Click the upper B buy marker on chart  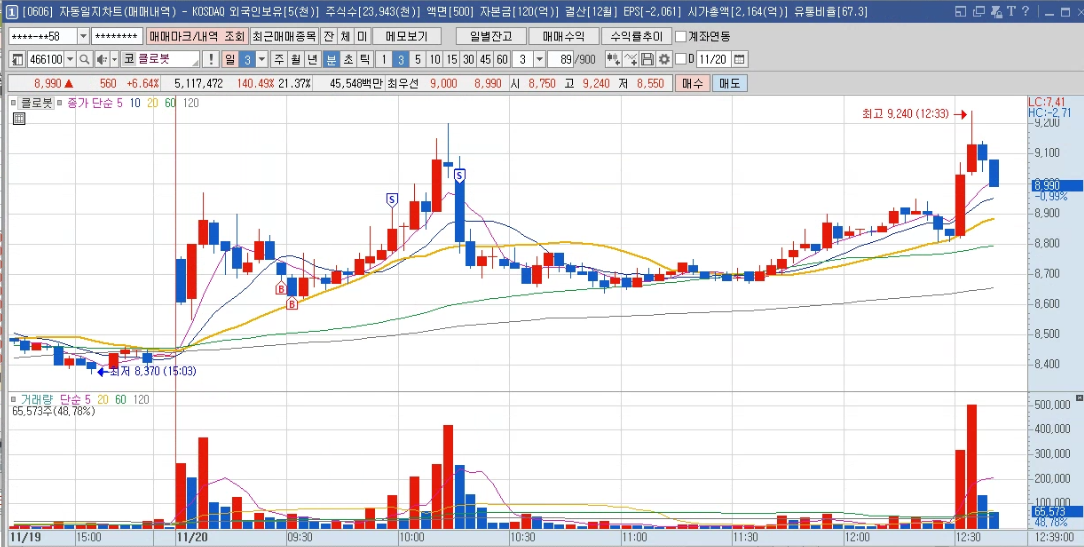click(281, 288)
